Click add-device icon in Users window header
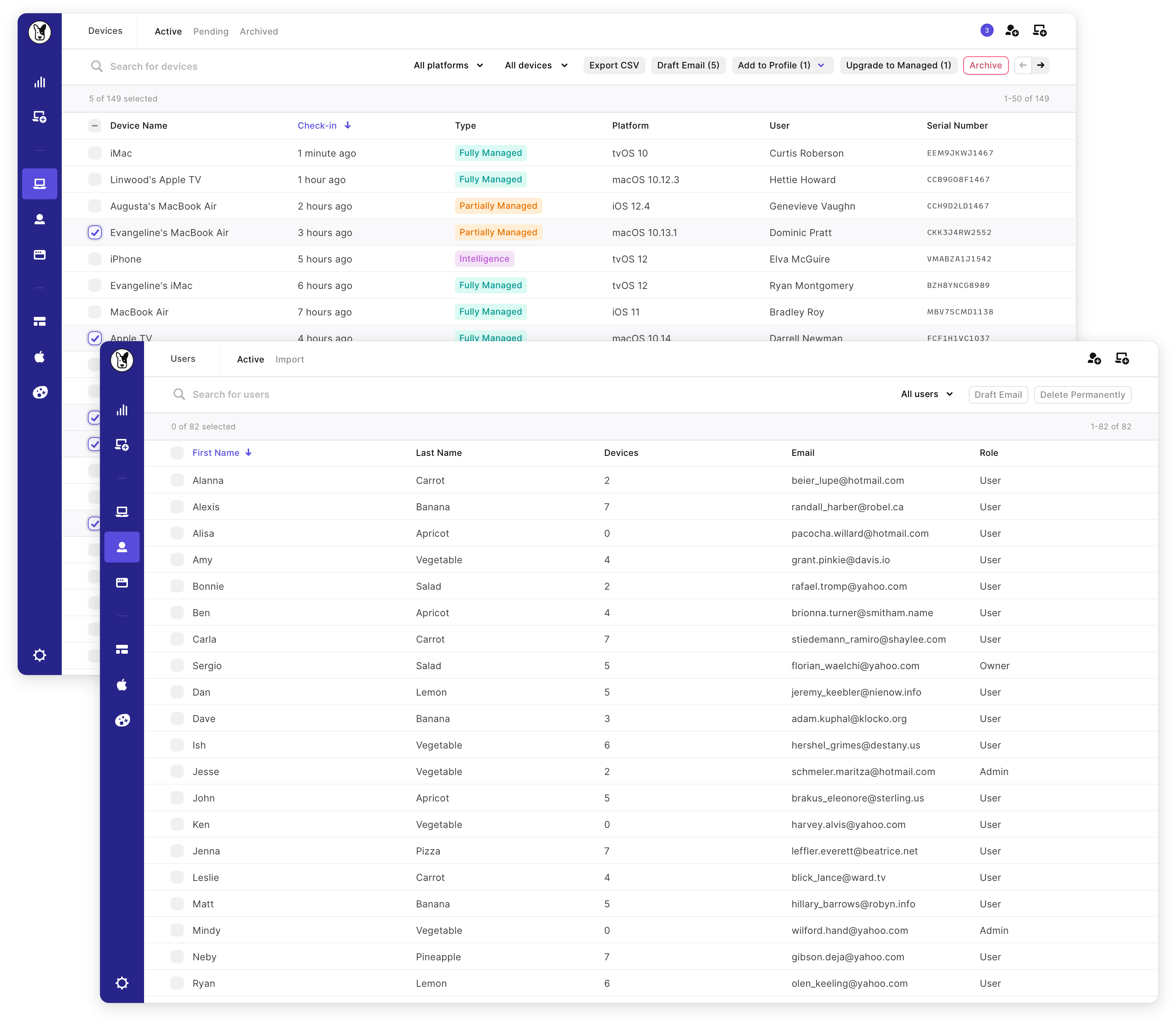Image resolution: width=1176 pixels, height=1025 pixels. point(1122,358)
